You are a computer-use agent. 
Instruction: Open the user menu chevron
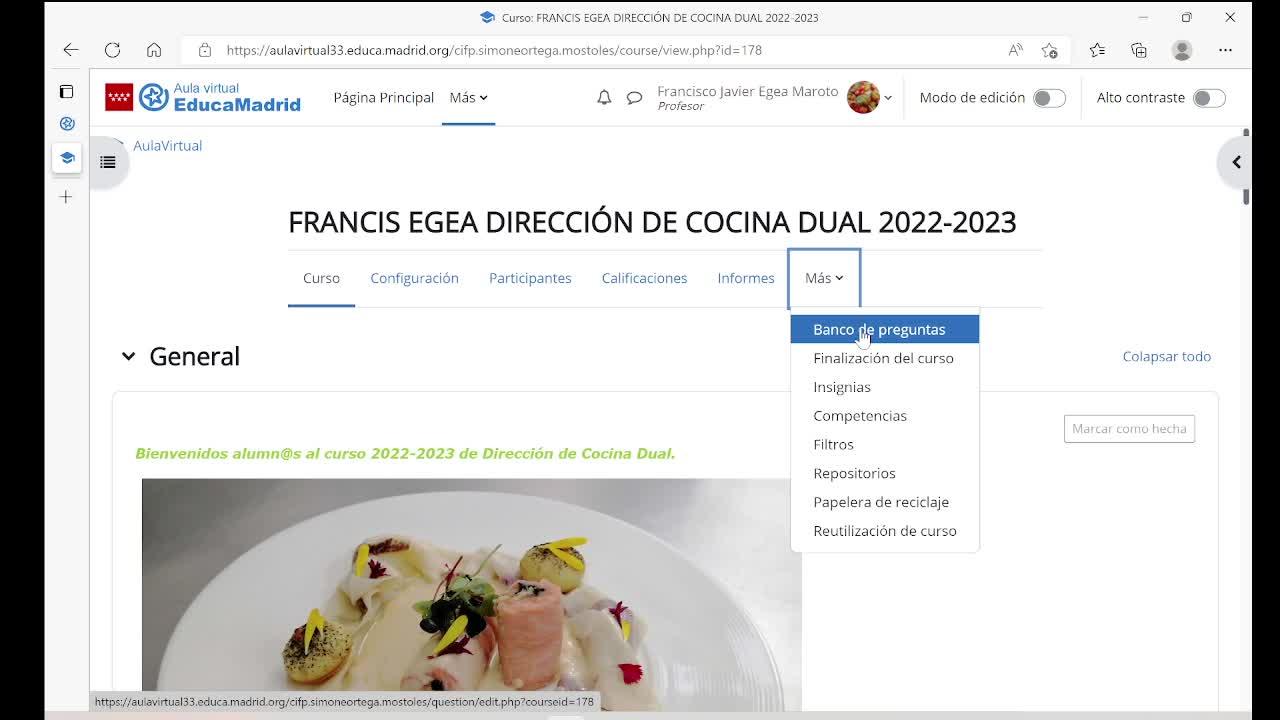point(888,98)
